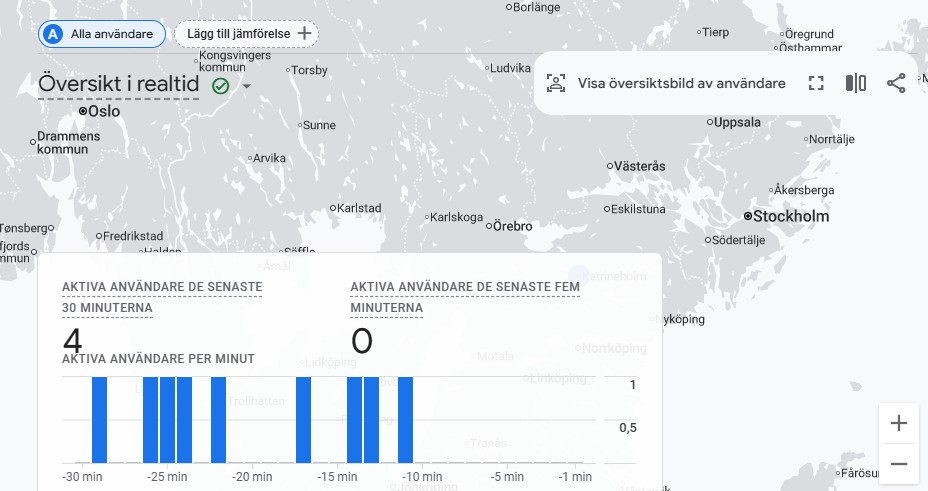Zoom in on the map with plus
The height and width of the screenshot is (491, 928).
coord(898,424)
